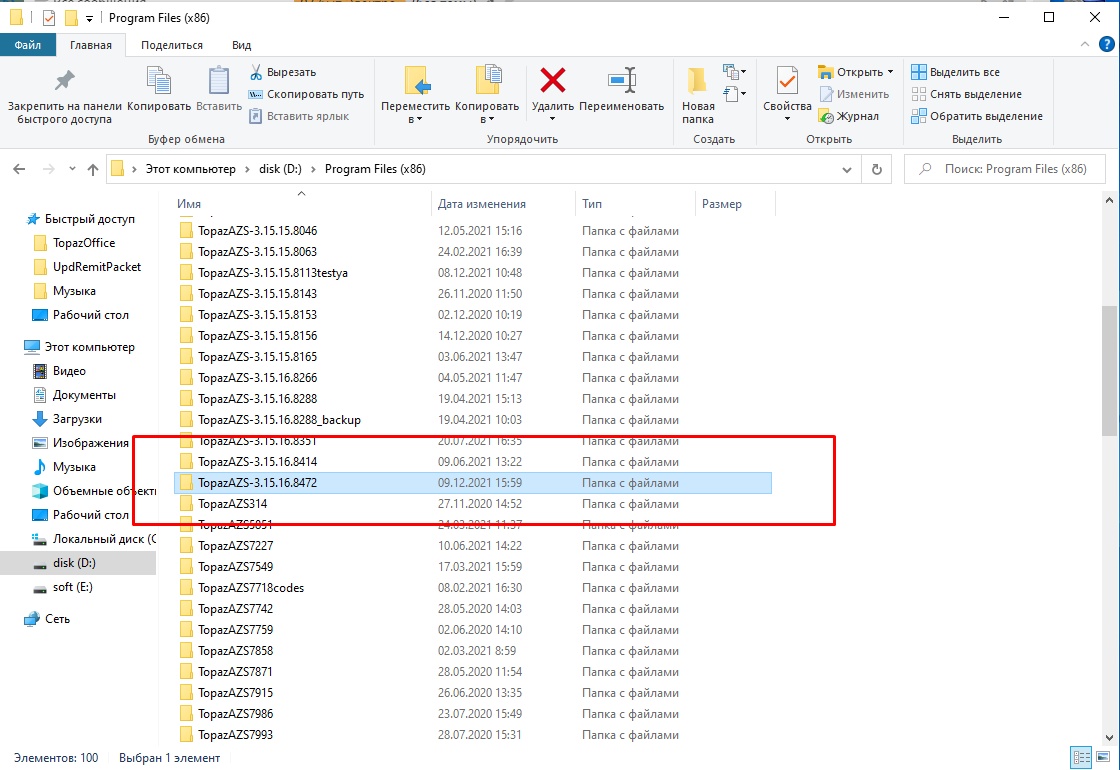Sort by the Размер column header
Viewport: 1120px width, 770px height.
[x=734, y=204]
